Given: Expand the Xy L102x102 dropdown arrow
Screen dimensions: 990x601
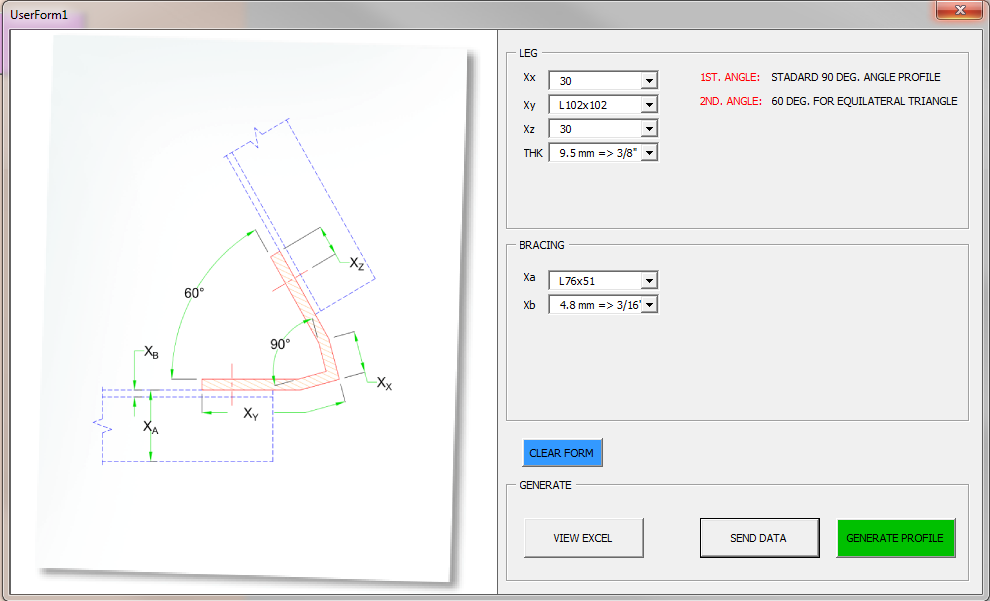Looking at the screenshot, I should [649, 105].
